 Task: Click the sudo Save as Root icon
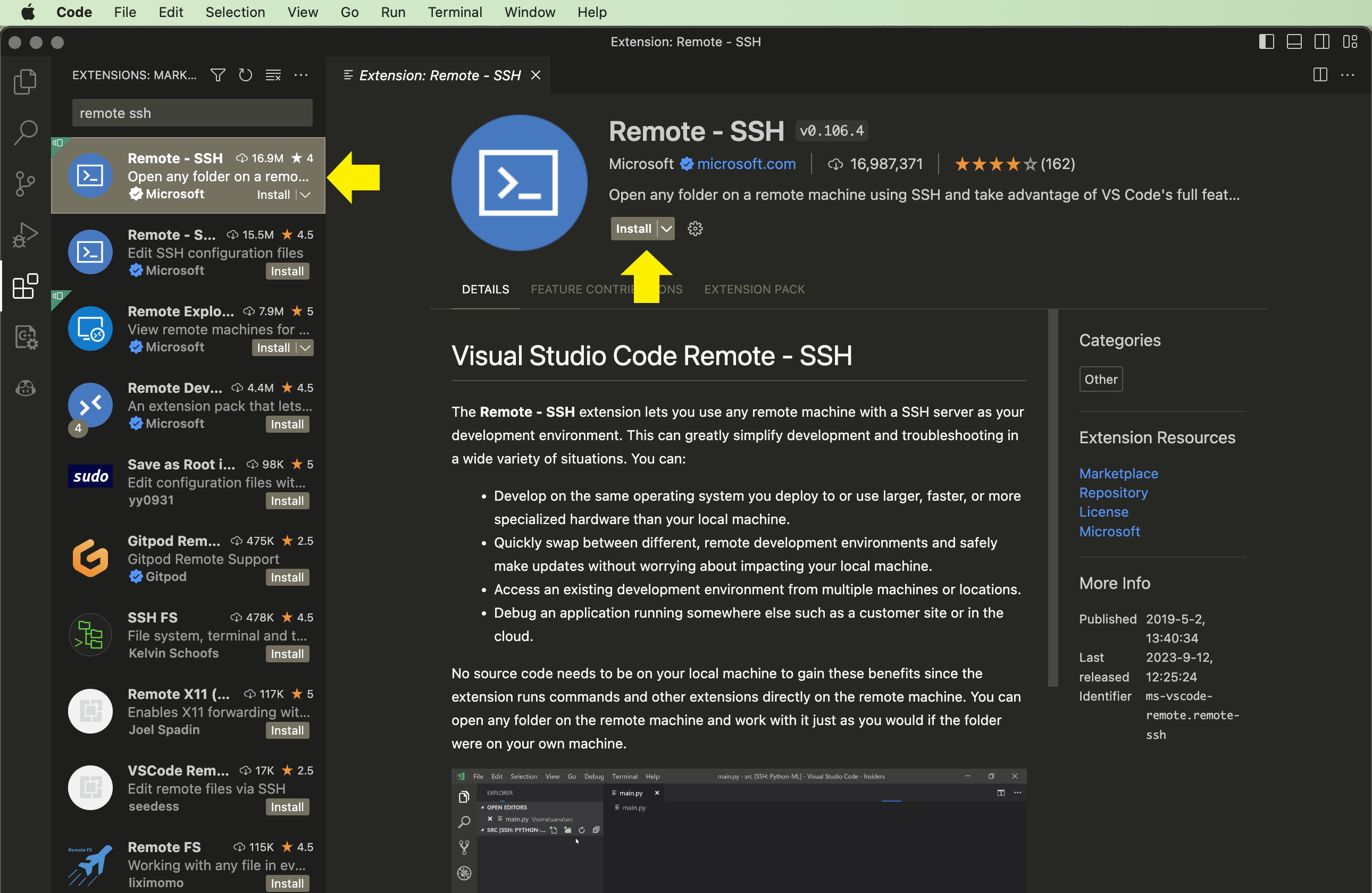tap(90, 476)
